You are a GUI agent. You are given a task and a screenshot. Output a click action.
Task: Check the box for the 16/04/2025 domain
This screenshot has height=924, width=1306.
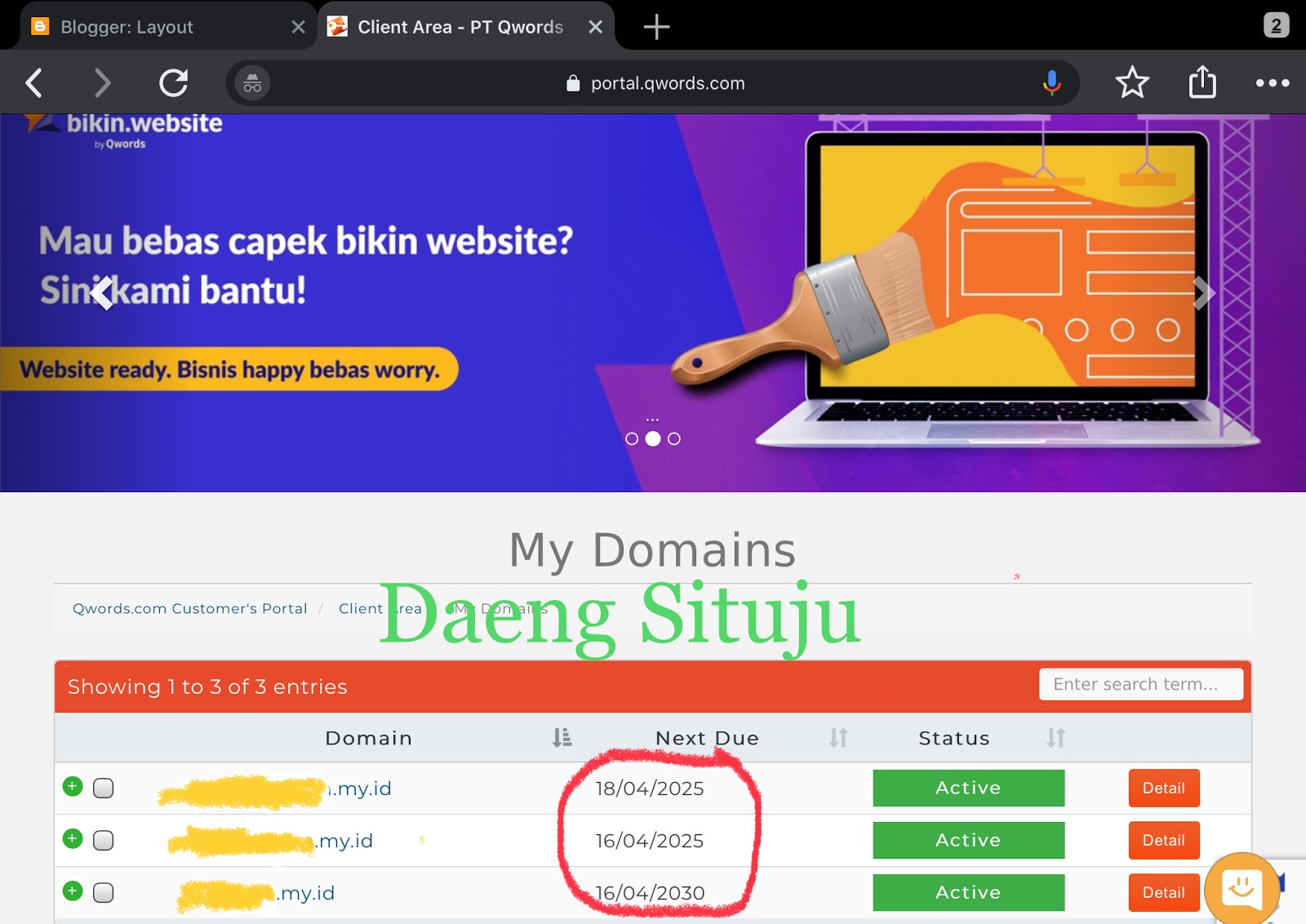click(103, 841)
